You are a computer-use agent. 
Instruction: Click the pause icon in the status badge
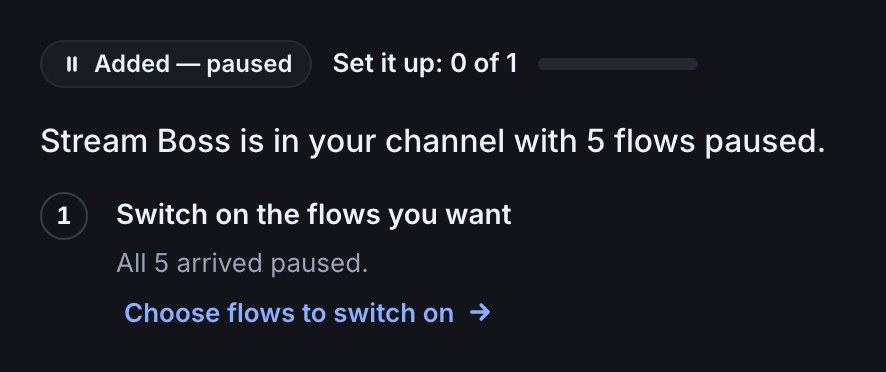72,64
